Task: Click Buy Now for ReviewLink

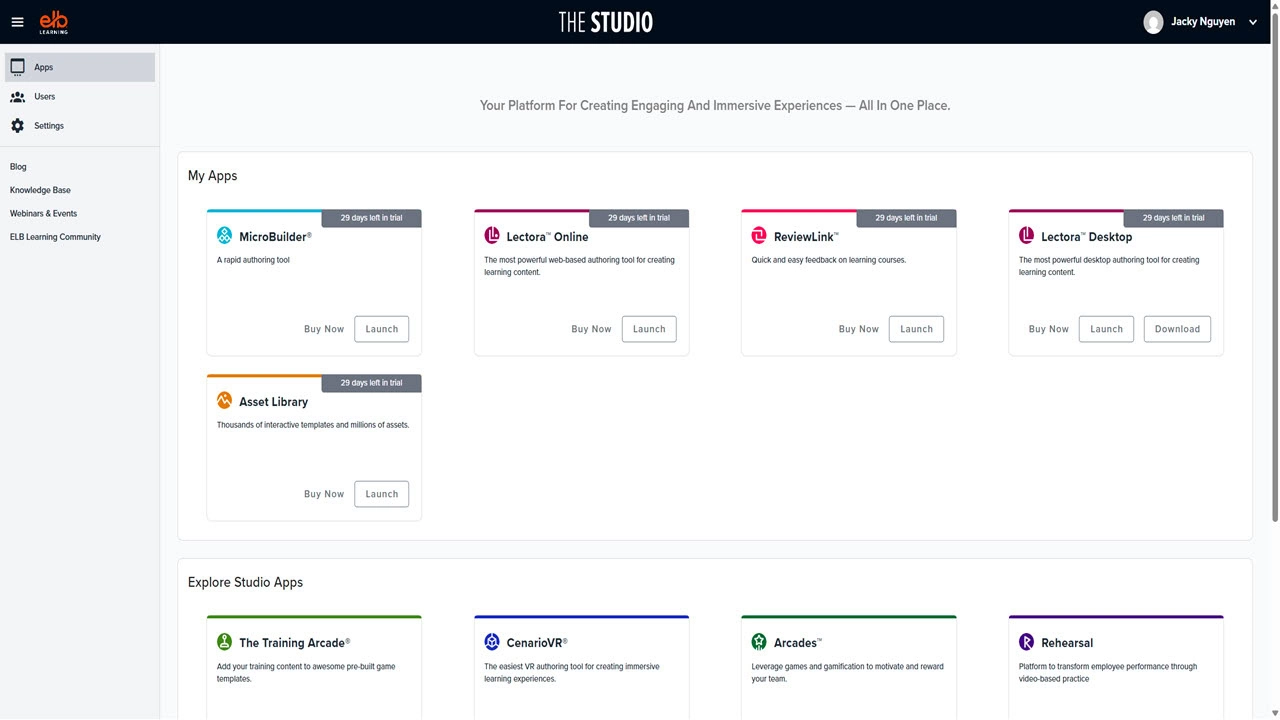Action: (859, 329)
